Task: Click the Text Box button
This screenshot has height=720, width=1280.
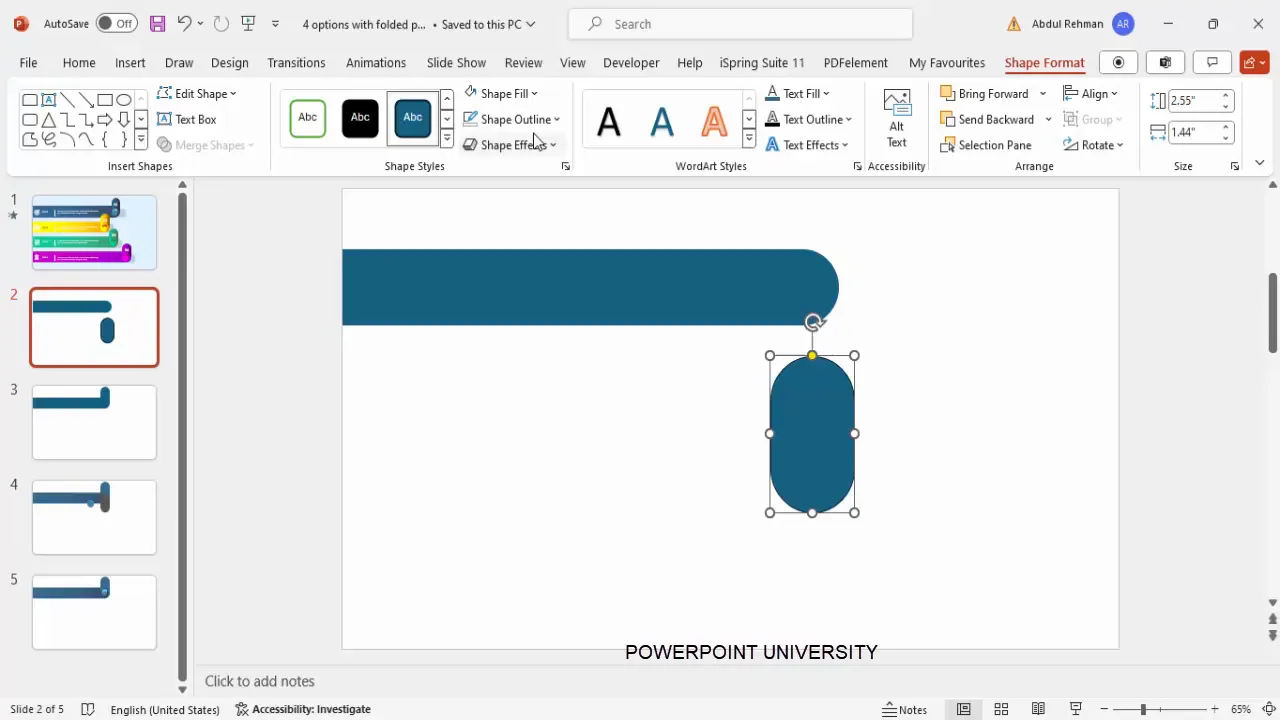Action: pos(187,119)
